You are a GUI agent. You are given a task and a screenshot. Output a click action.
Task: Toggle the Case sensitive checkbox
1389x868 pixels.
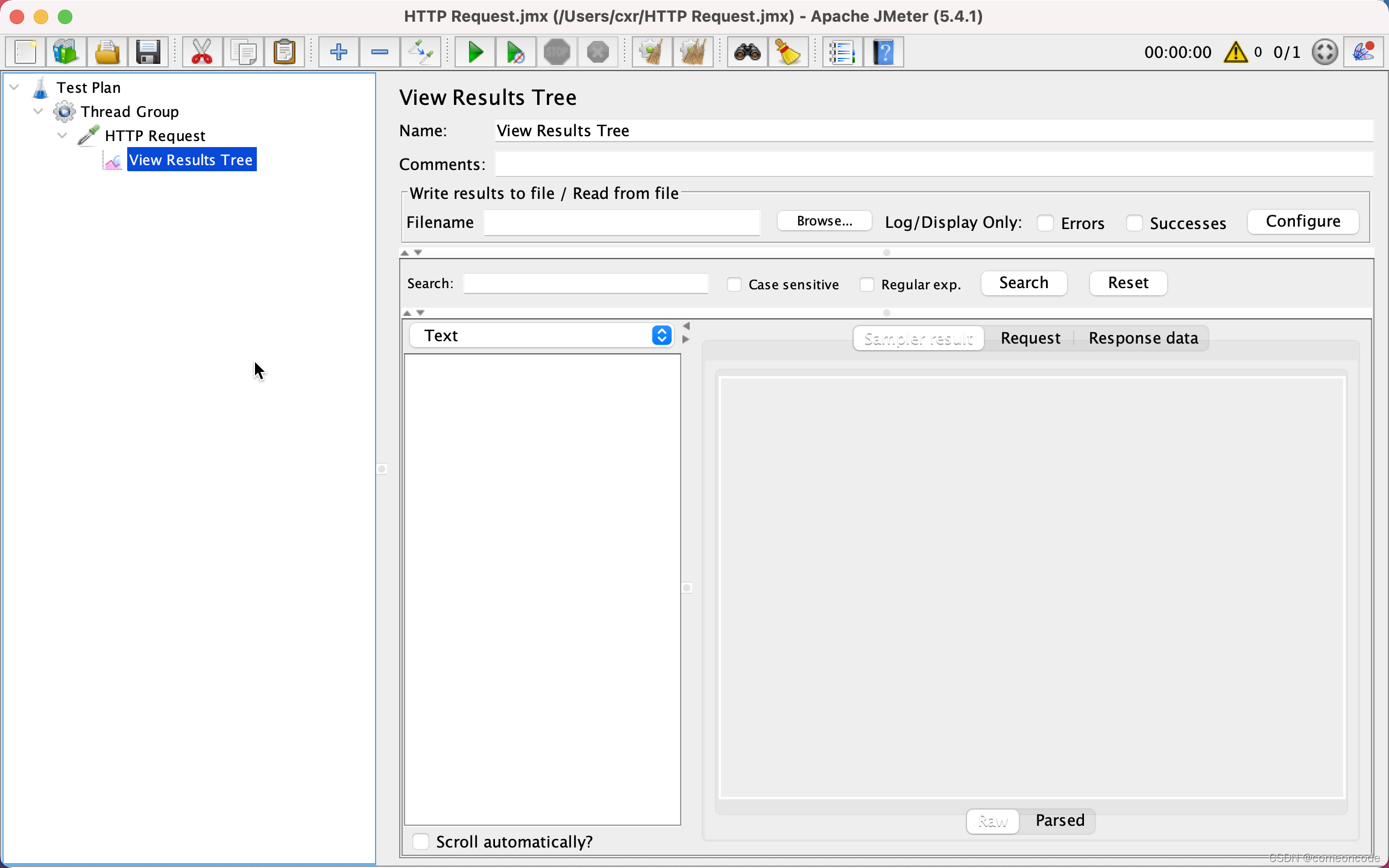[734, 285]
